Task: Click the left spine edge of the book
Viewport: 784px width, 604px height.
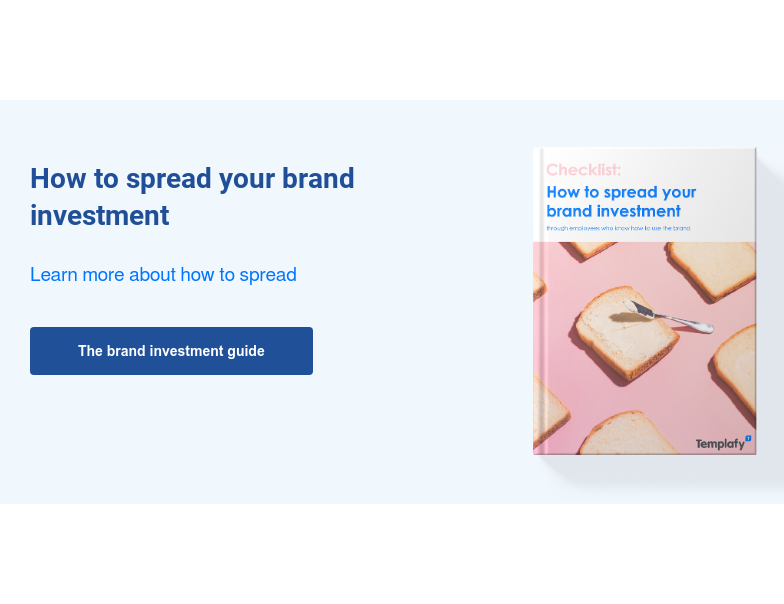Action: click(x=536, y=300)
